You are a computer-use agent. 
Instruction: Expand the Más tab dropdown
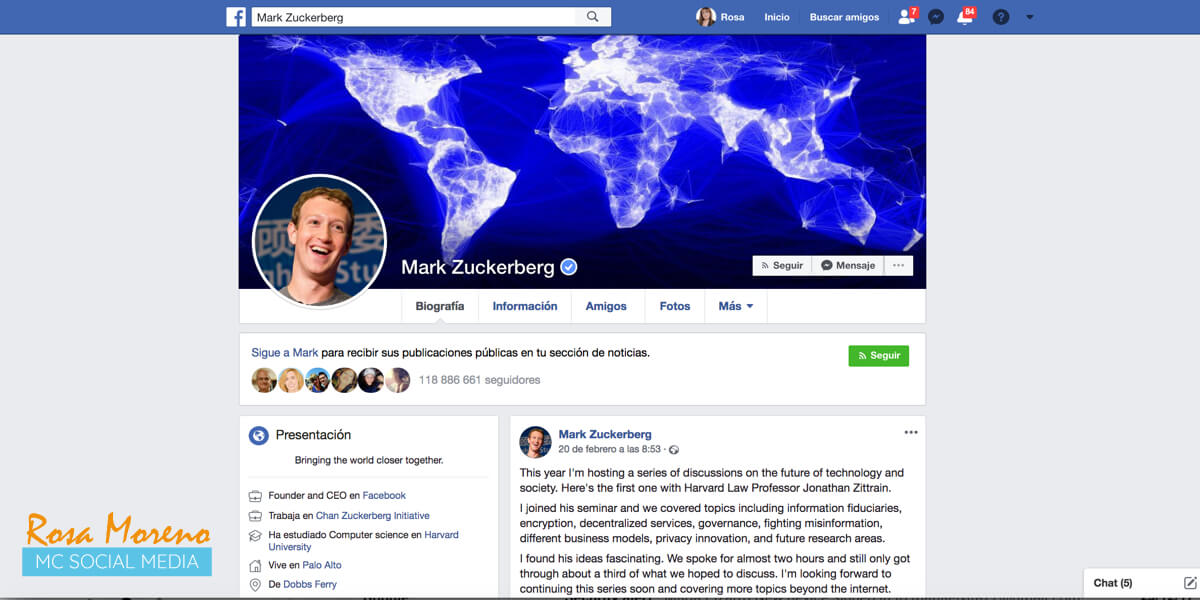(736, 306)
